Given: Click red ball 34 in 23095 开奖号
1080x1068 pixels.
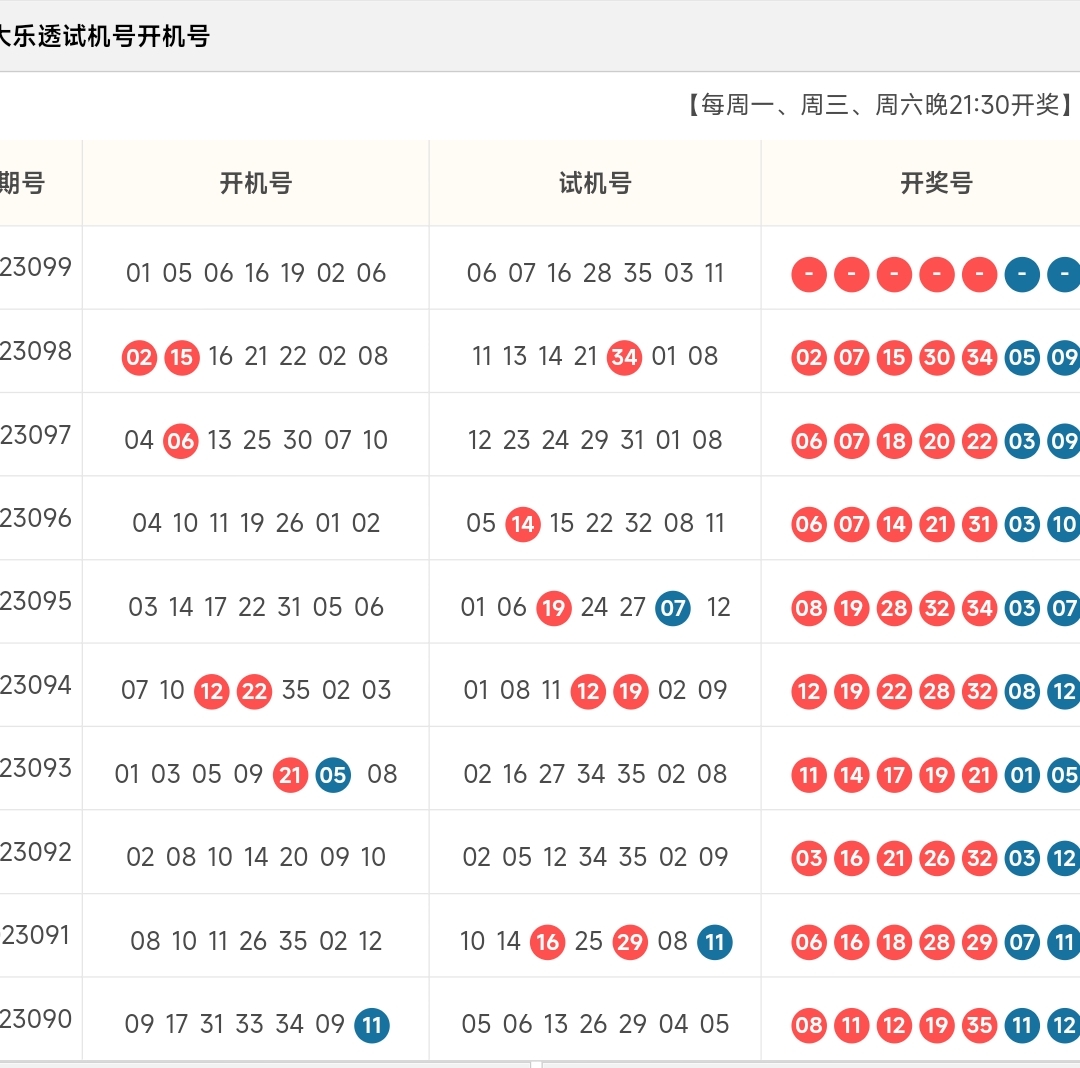Looking at the screenshot, I should pyautogui.click(x=979, y=608).
